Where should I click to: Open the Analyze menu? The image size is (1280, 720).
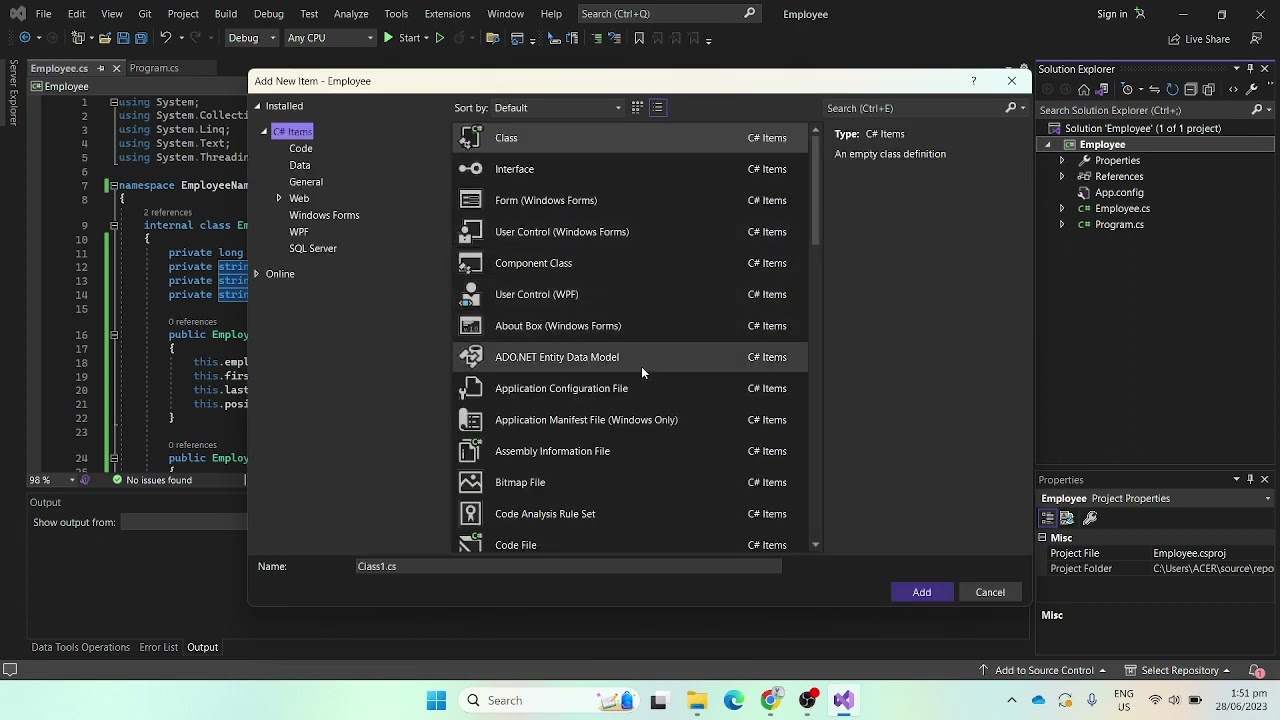click(351, 14)
